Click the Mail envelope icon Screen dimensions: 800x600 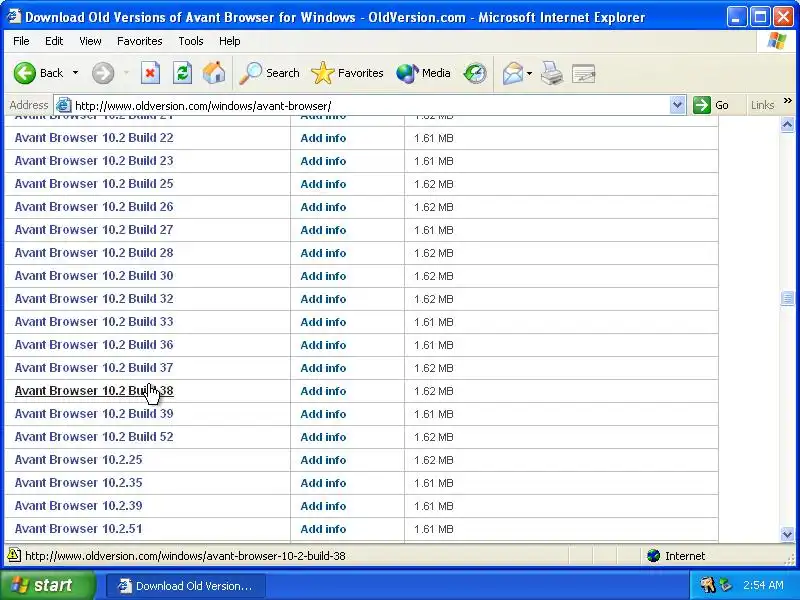click(513, 73)
